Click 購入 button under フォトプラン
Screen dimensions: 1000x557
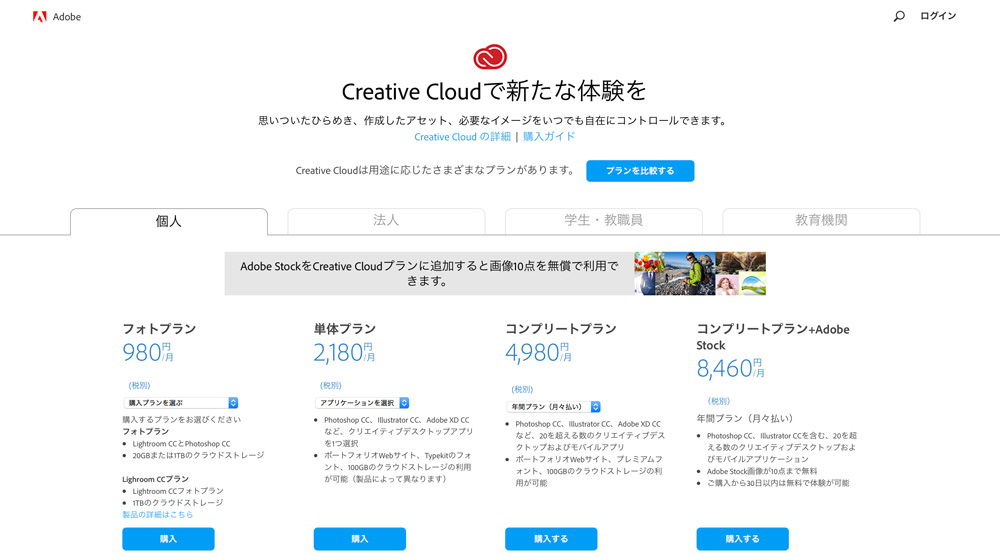coord(168,538)
